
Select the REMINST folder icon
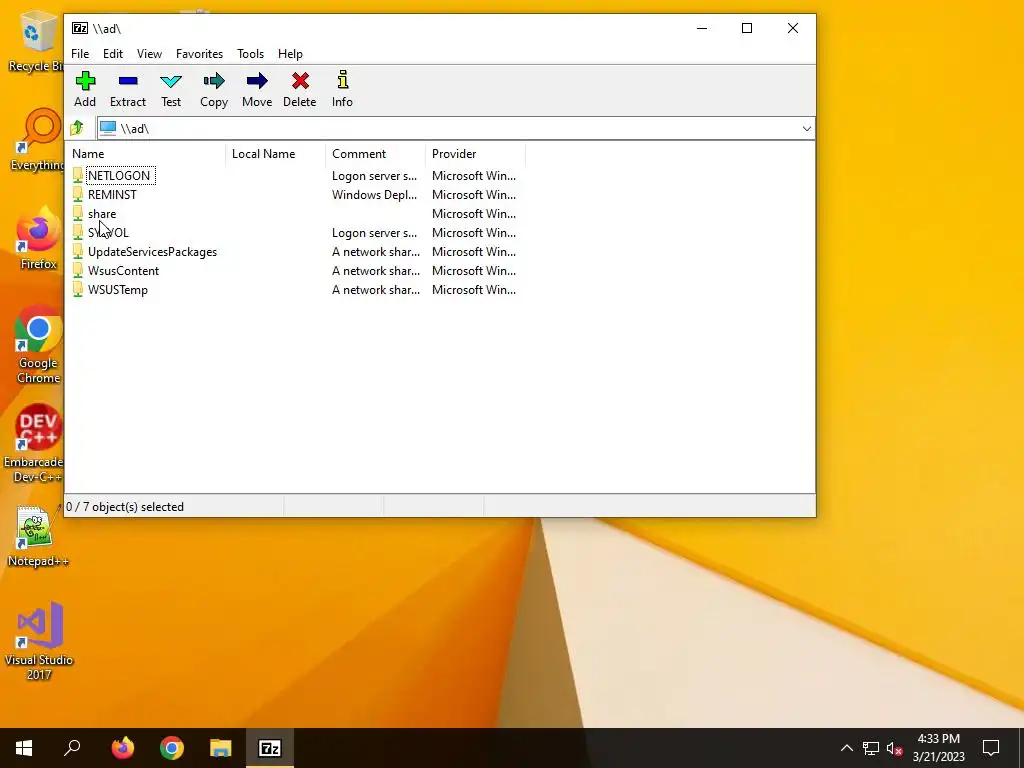point(78,194)
